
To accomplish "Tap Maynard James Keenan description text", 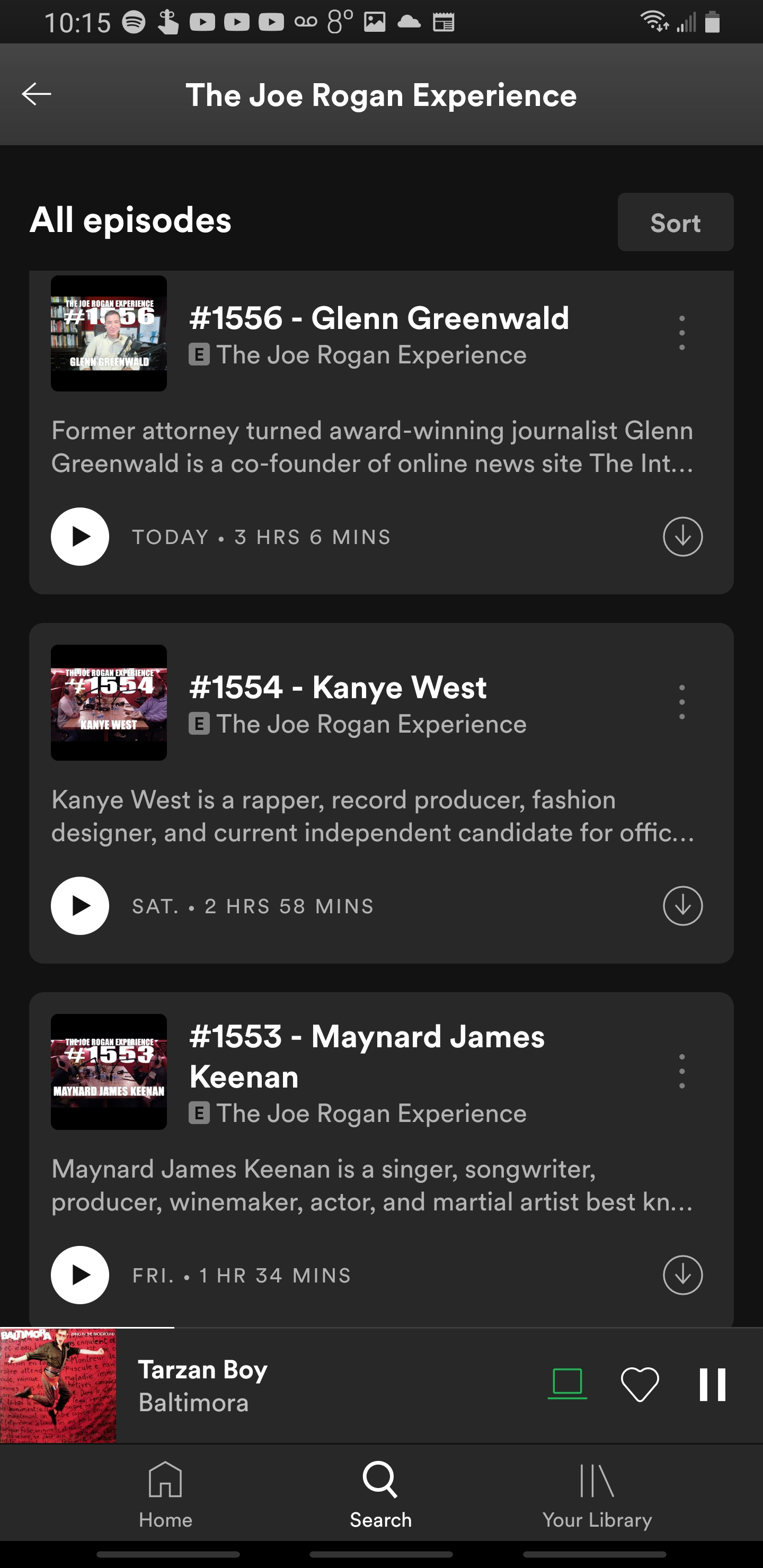I will [x=372, y=1185].
